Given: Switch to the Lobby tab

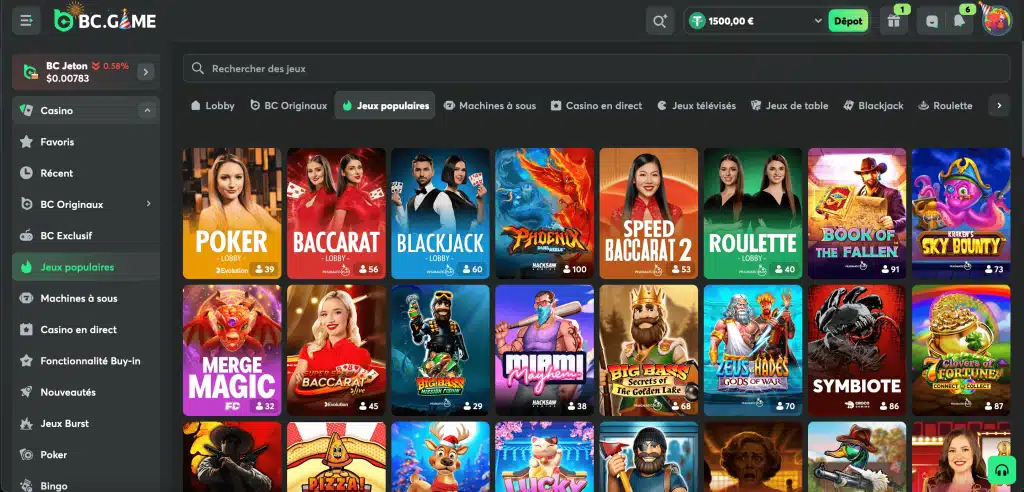Looking at the screenshot, I should tap(212, 105).
